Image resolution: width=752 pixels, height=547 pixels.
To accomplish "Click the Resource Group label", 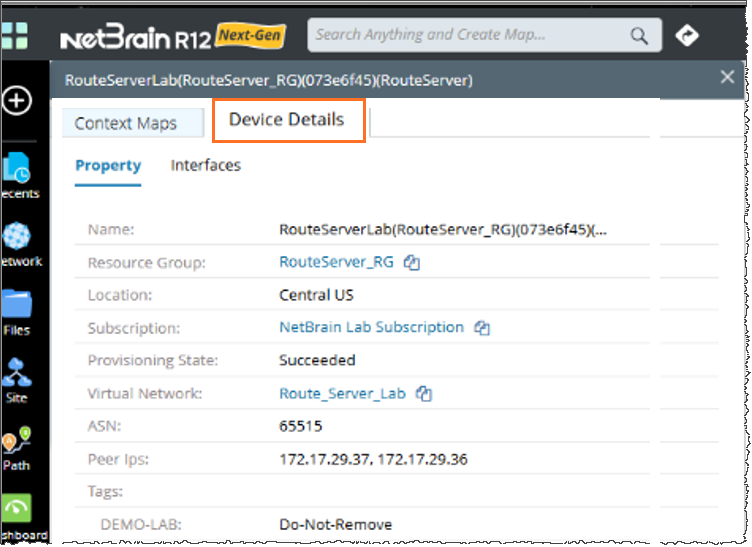I will [146, 263].
